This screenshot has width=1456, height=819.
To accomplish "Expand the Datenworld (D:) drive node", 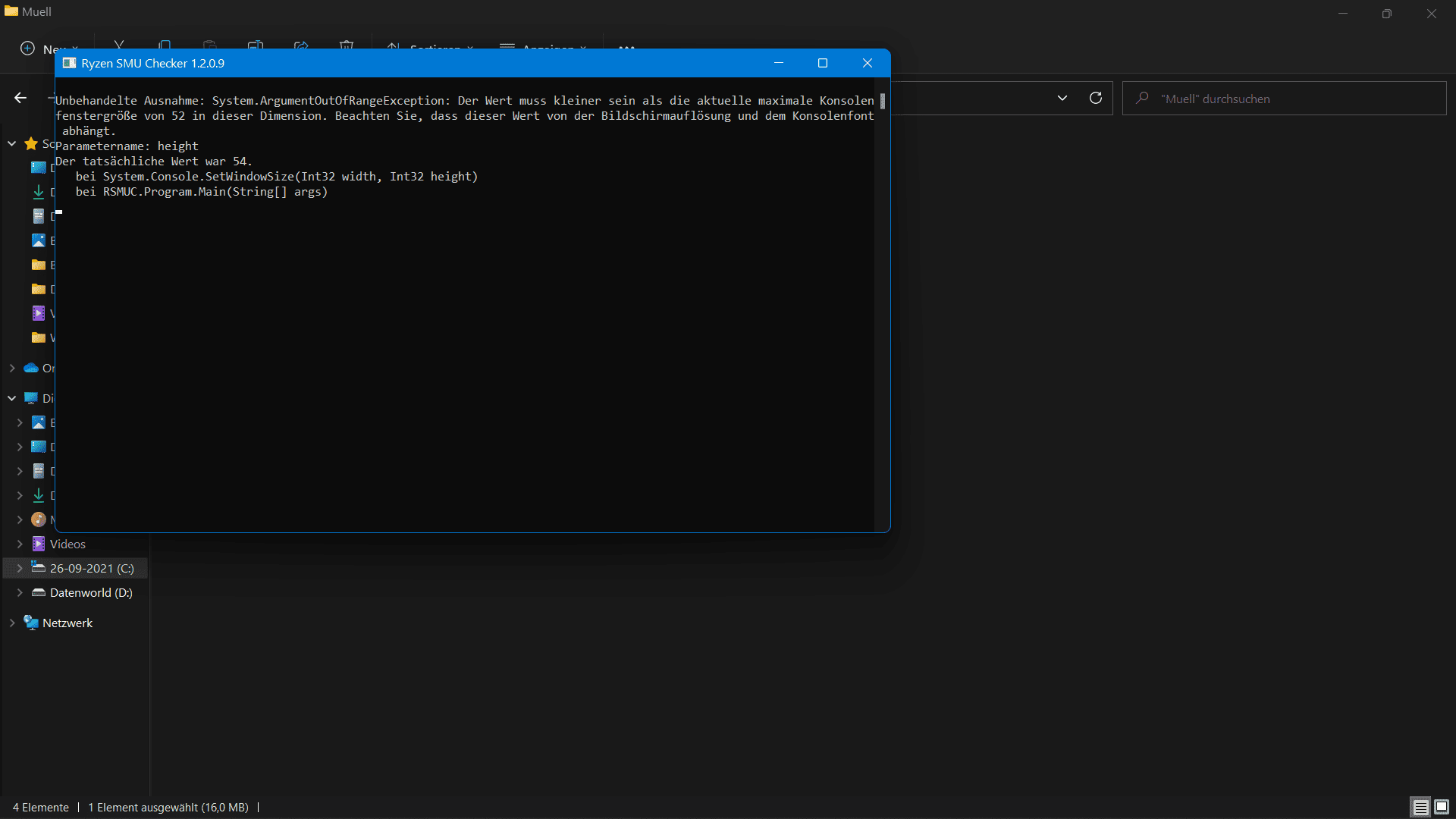I will pyautogui.click(x=20, y=592).
